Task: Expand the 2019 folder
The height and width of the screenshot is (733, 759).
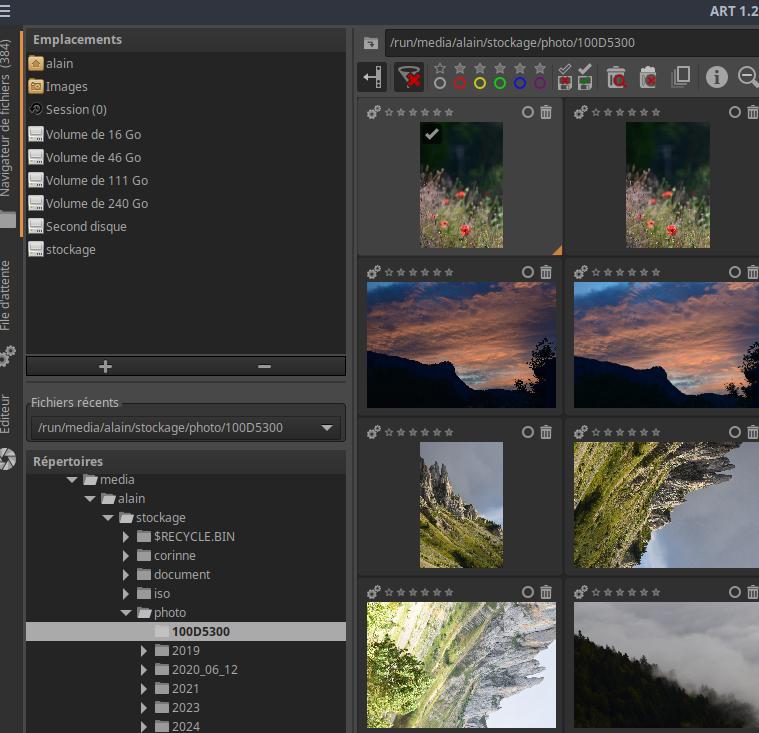Action: point(144,651)
